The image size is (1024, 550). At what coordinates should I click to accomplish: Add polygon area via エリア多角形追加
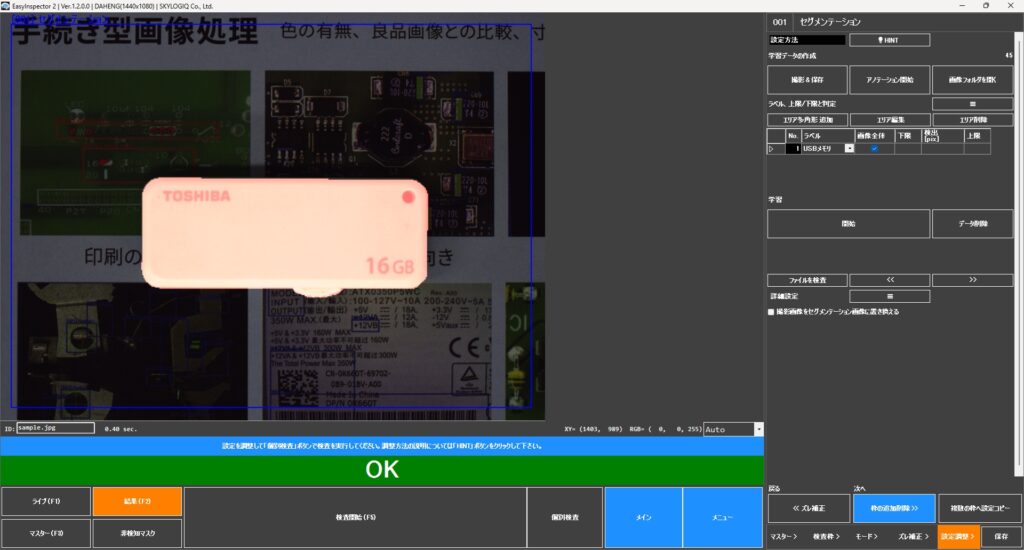[x=807, y=120]
